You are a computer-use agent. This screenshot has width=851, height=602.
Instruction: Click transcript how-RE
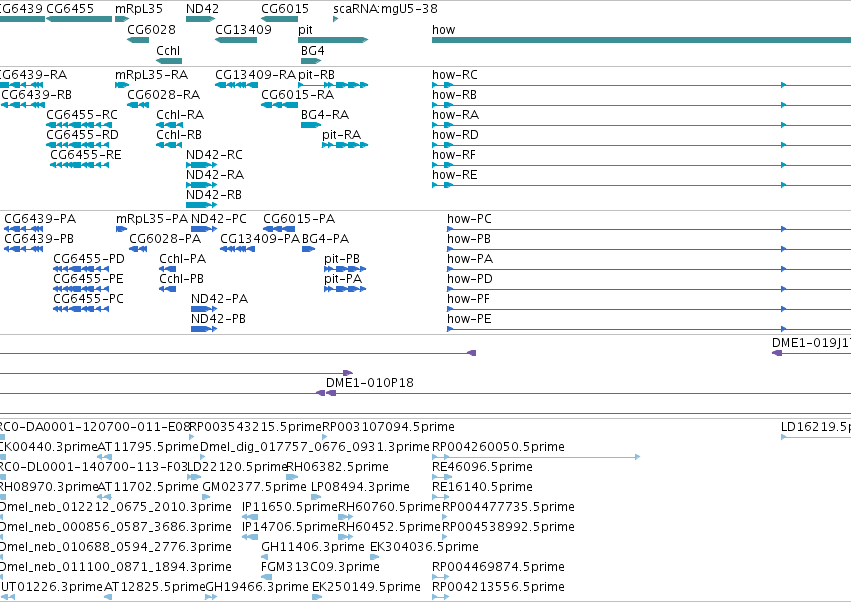(455, 175)
